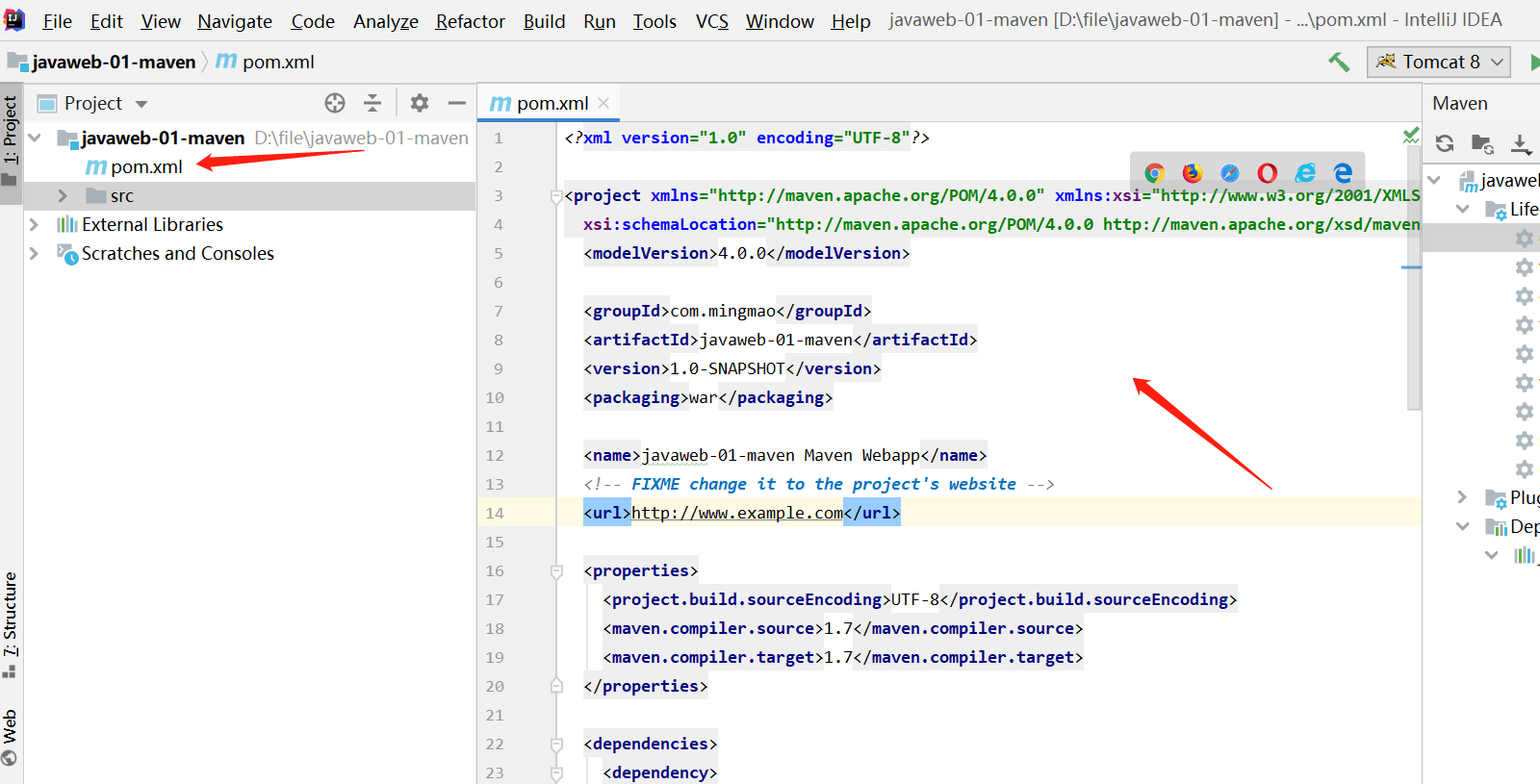Collapse all nodes in the Project panel
The image size is (1540, 784).
click(372, 103)
